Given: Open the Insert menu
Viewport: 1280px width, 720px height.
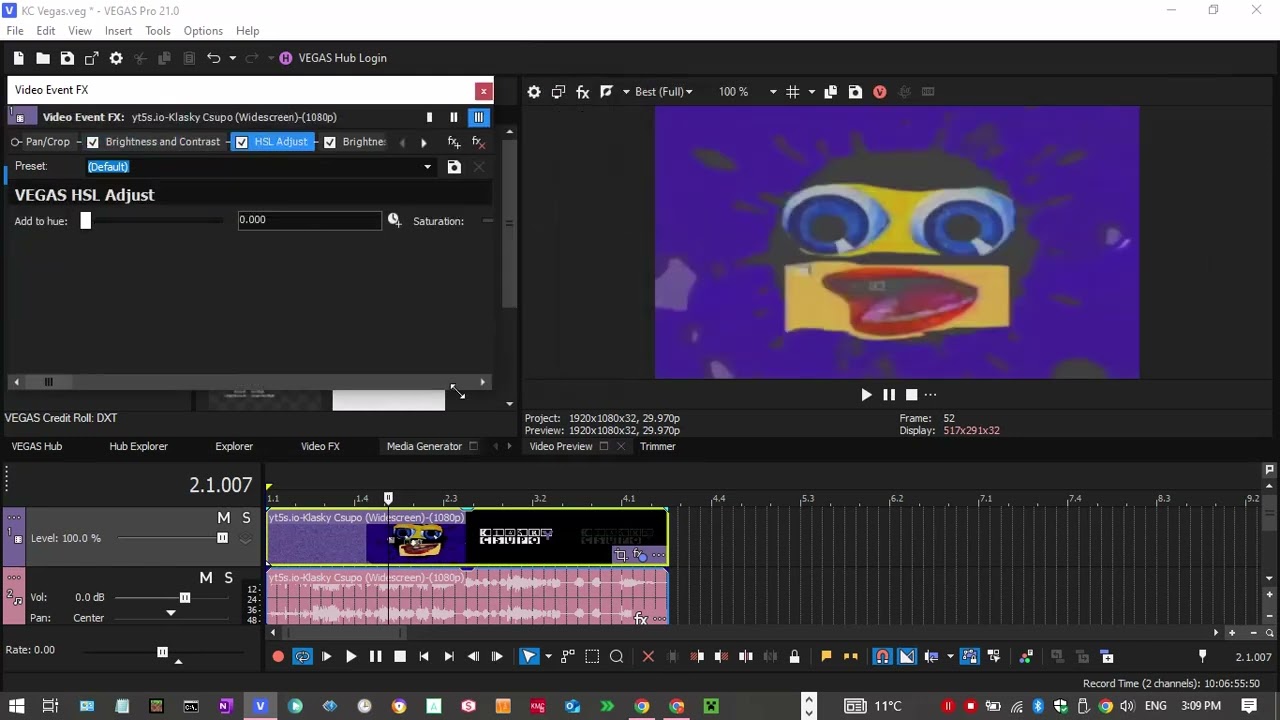Looking at the screenshot, I should [118, 31].
